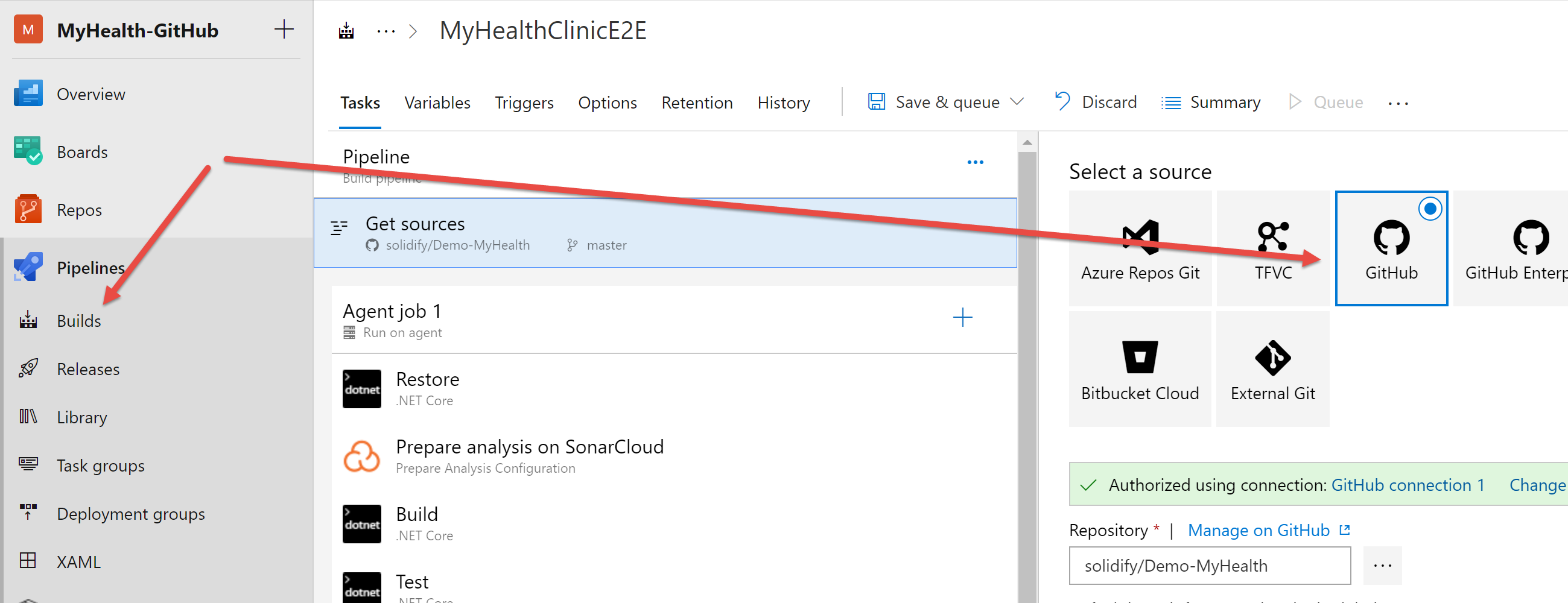The image size is (1568, 603).
Task: Click the Queue button
Action: (x=1325, y=103)
